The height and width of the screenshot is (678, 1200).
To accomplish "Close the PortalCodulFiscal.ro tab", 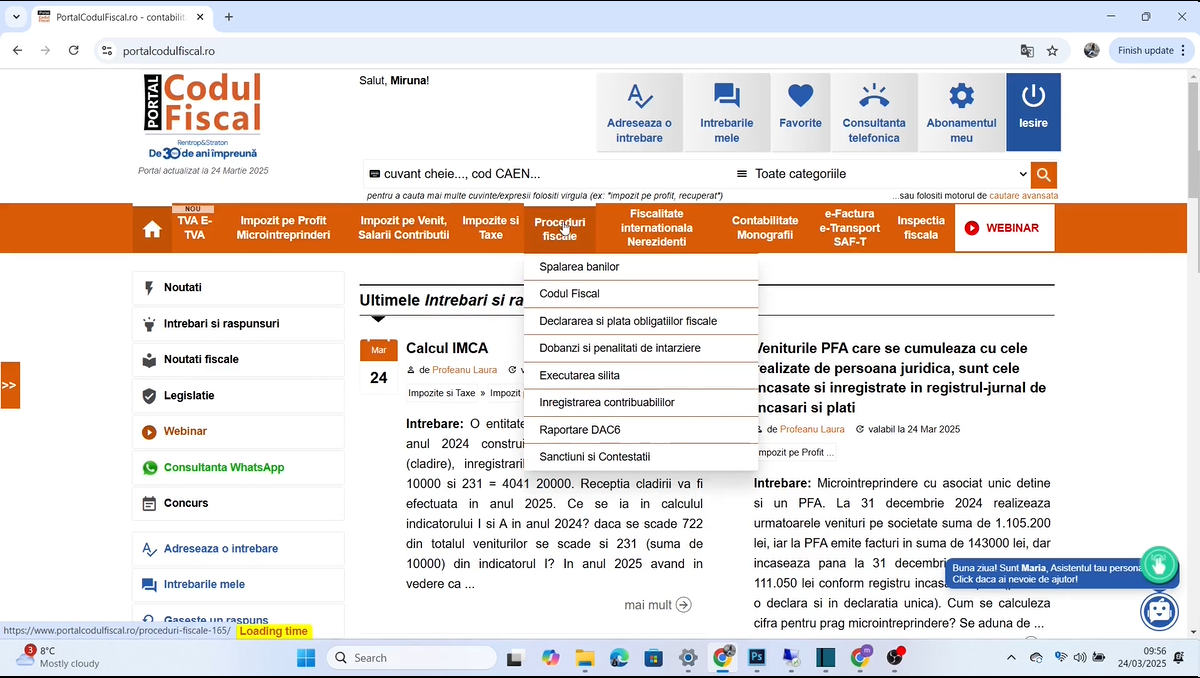I will (200, 17).
